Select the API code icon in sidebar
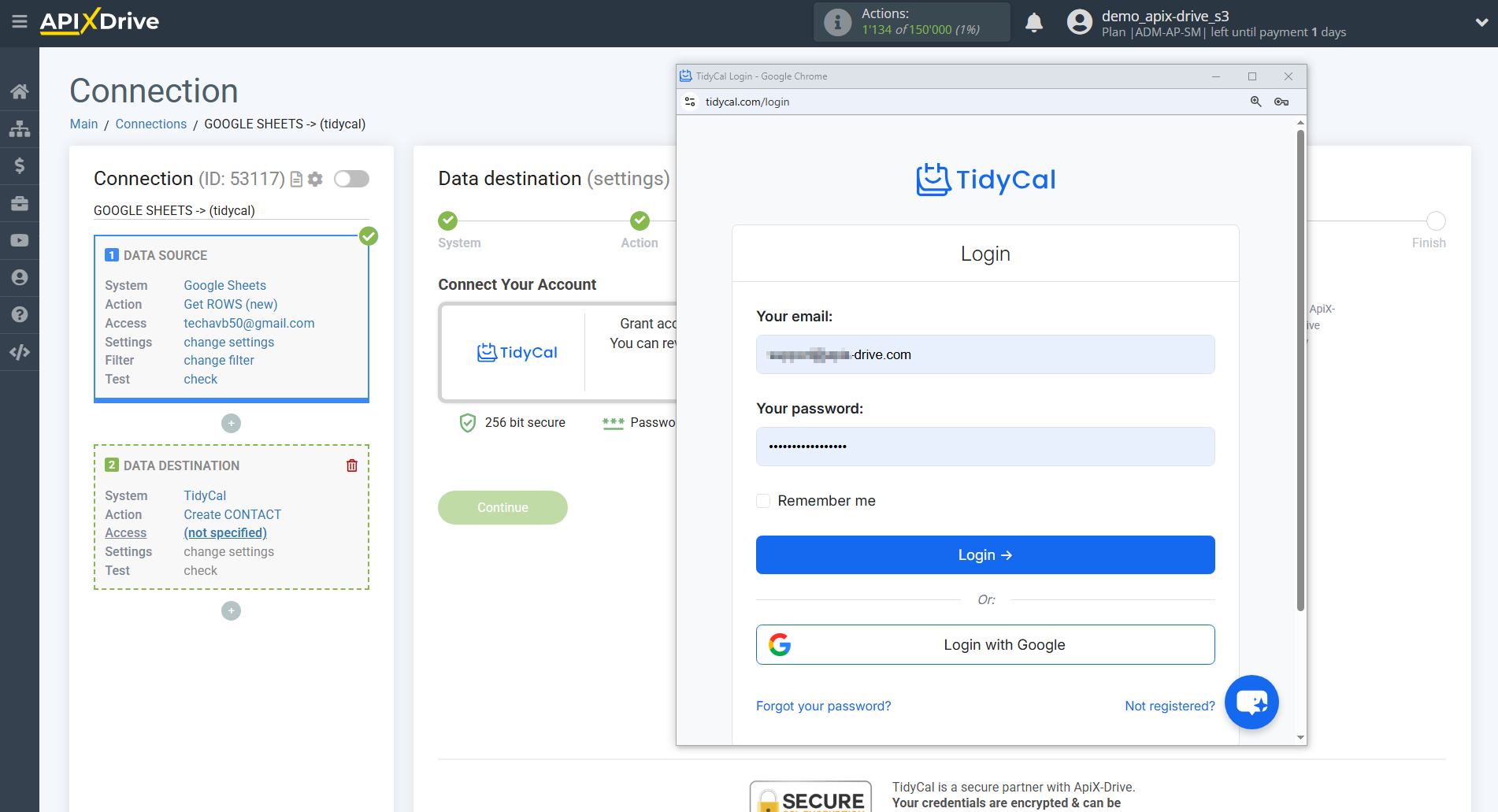The width and height of the screenshot is (1498, 812). pos(20,352)
